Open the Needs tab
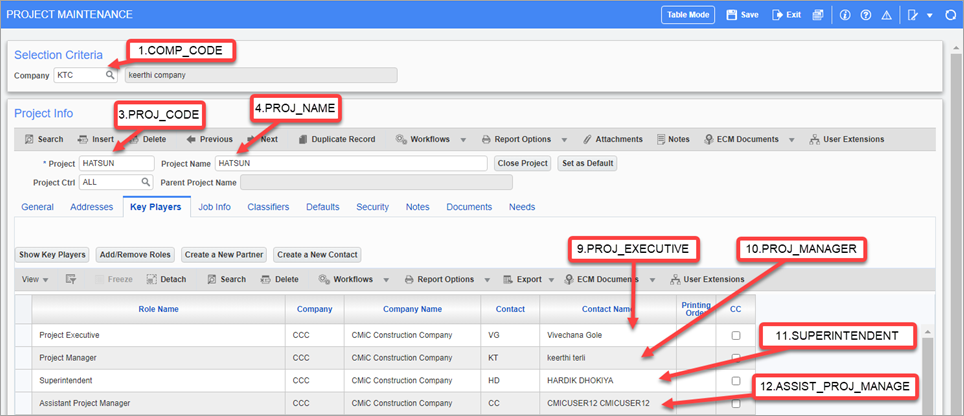 (x=522, y=207)
